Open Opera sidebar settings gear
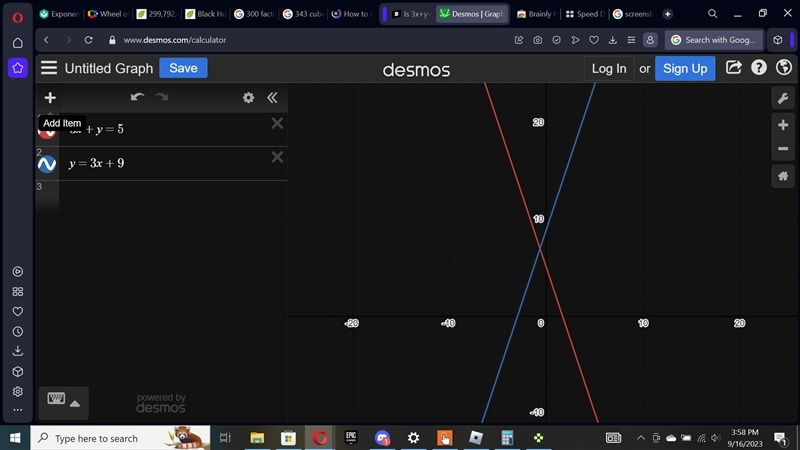Viewport: 800px width, 450px height. (x=18, y=391)
